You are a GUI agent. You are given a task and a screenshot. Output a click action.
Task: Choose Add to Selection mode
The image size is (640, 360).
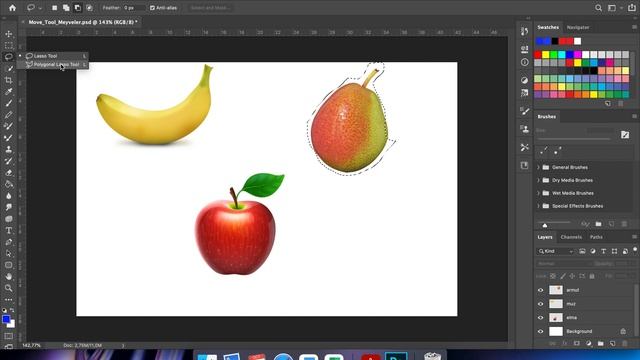pyautogui.click(x=66, y=8)
